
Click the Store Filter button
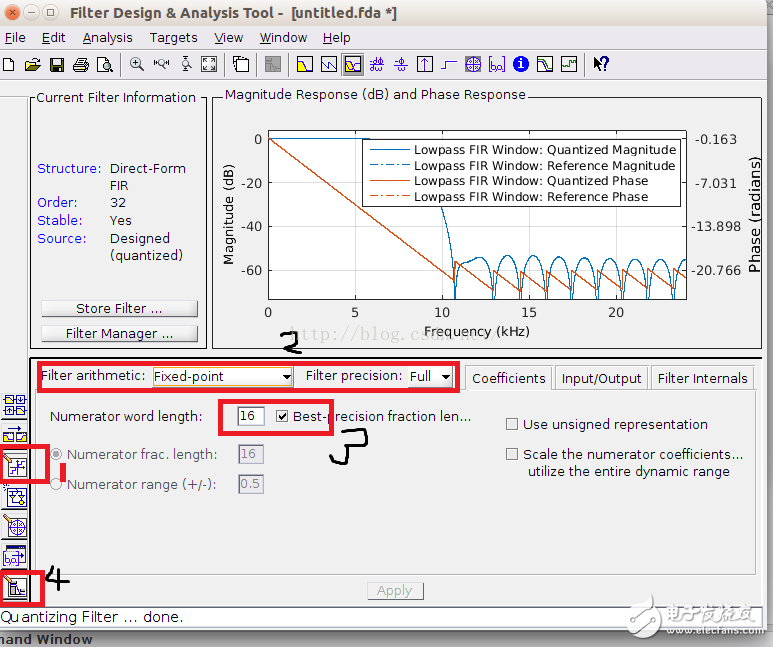[x=119, y=309]
